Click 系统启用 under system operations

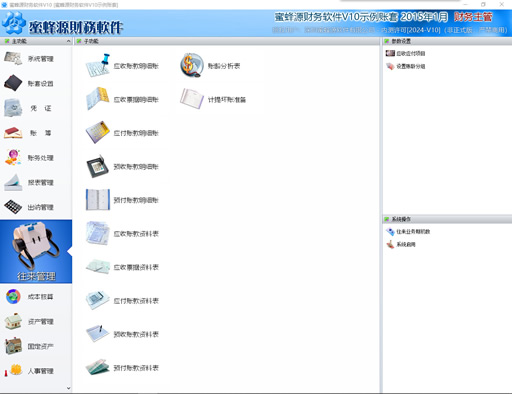pyautogui.click(x=401, y=244)
